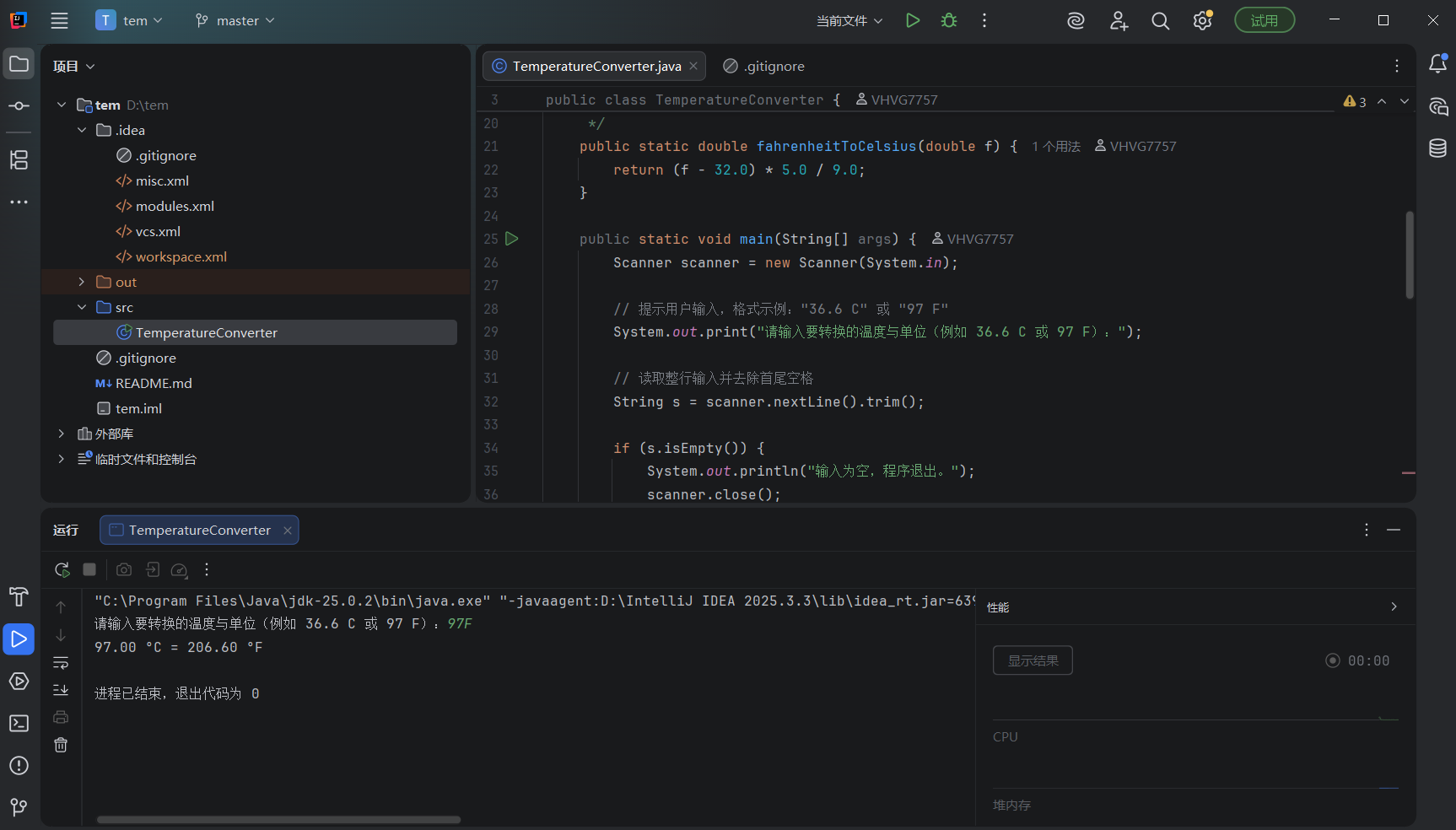
Task: Open the Search Everywhere magnifier icon
Action: point(1161,21)
